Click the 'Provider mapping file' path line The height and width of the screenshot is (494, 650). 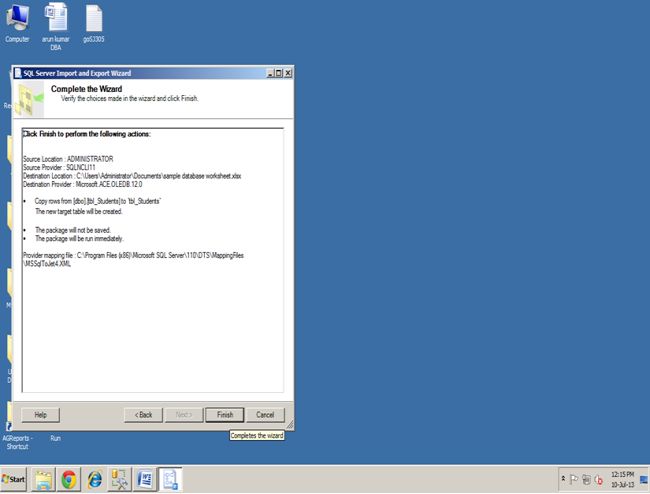point(133,259)
